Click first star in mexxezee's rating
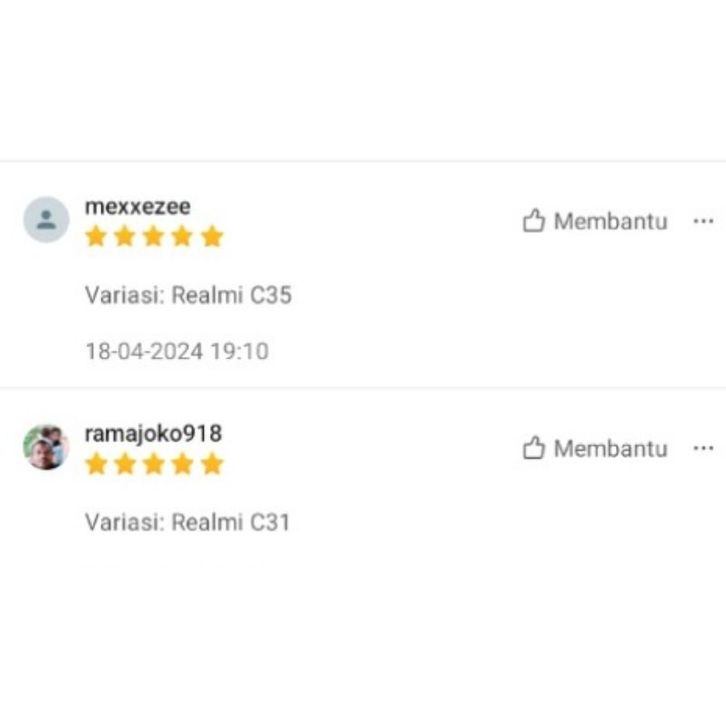Image resolution: width=726 pixels, height=726 pixels. pos(96,236)
